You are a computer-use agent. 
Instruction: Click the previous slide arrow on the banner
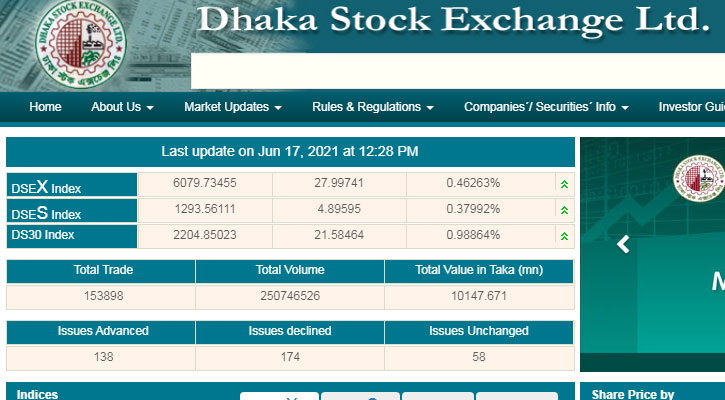(x=623, y=244)
